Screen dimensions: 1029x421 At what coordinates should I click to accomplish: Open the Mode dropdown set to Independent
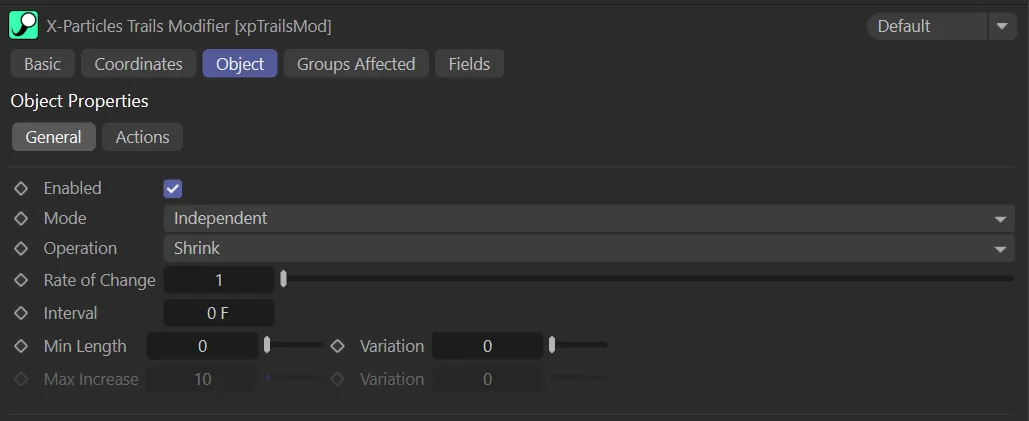point(588,218)
